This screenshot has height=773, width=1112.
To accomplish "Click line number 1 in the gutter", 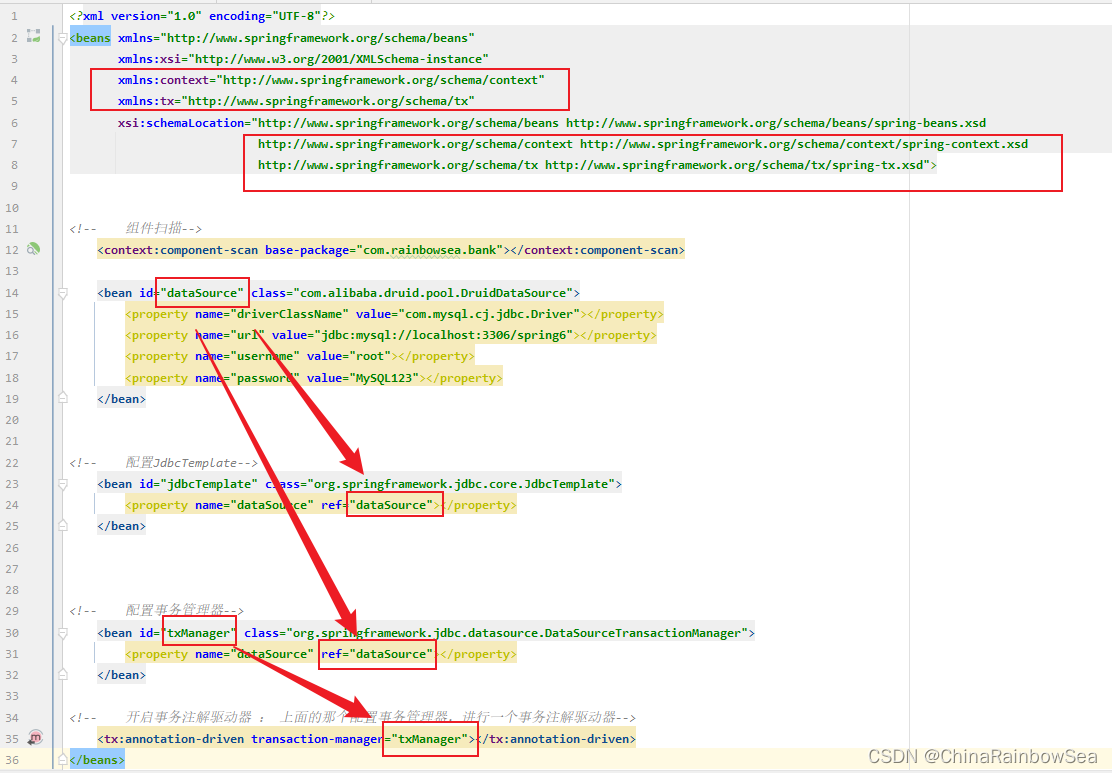I will 14,16.
